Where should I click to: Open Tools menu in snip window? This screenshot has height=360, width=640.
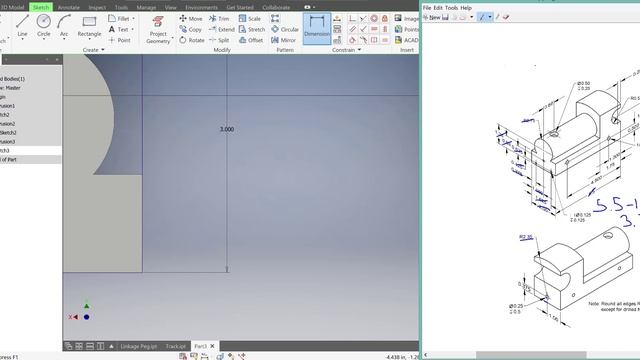451,8
